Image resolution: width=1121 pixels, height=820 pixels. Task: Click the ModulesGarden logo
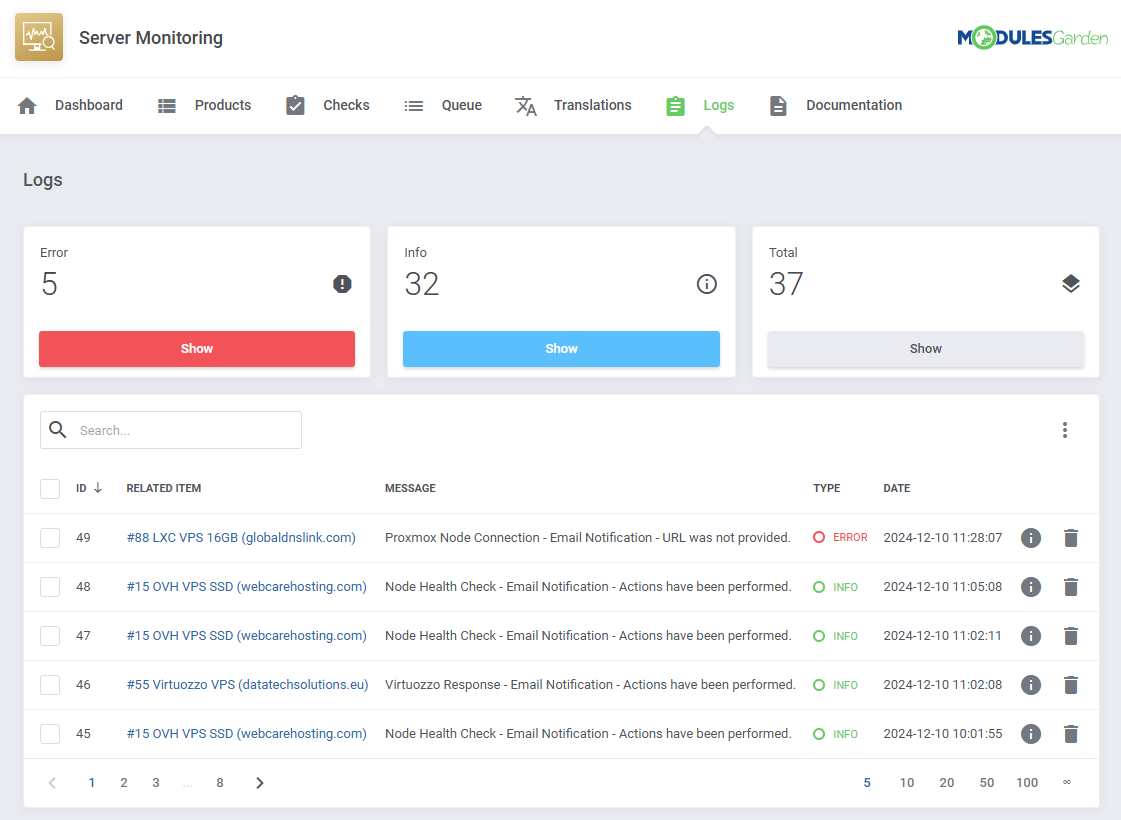coord(1032,37)
